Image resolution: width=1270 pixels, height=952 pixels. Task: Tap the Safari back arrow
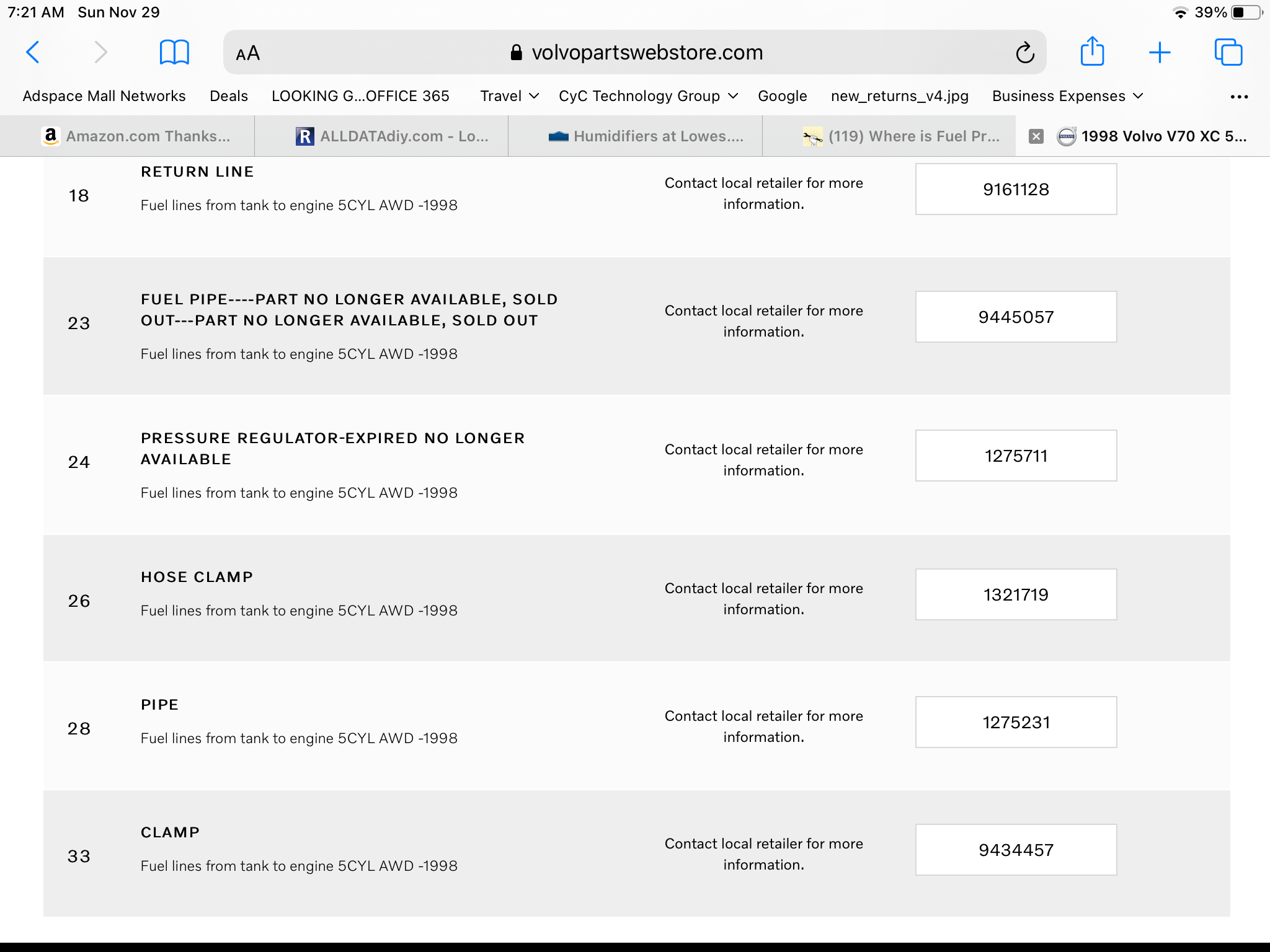(33, 52)
